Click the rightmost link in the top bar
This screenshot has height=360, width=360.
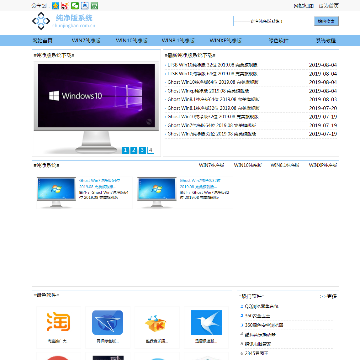point(329,6)
